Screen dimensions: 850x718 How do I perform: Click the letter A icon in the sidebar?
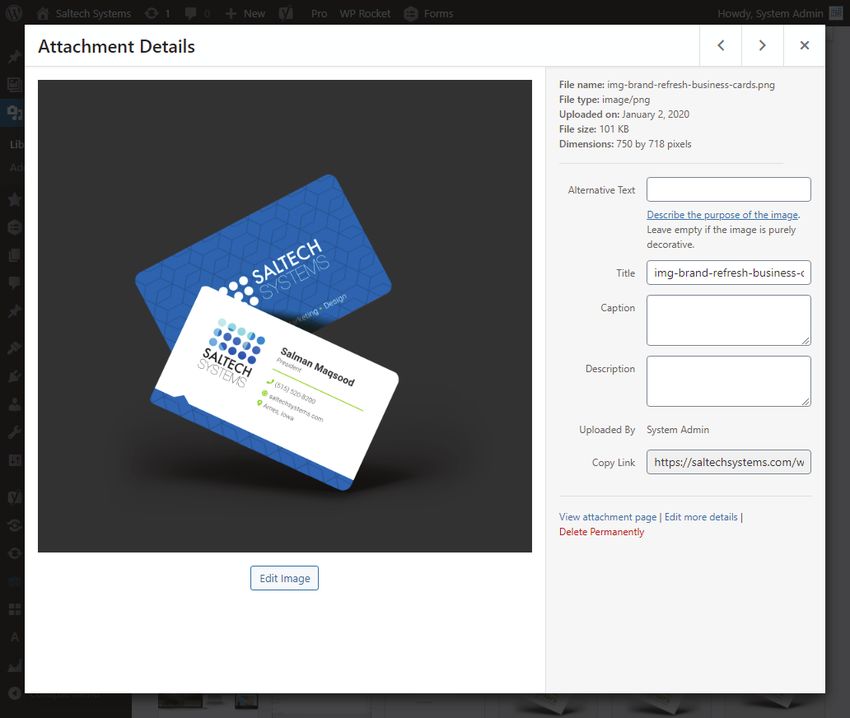(15, 637)
